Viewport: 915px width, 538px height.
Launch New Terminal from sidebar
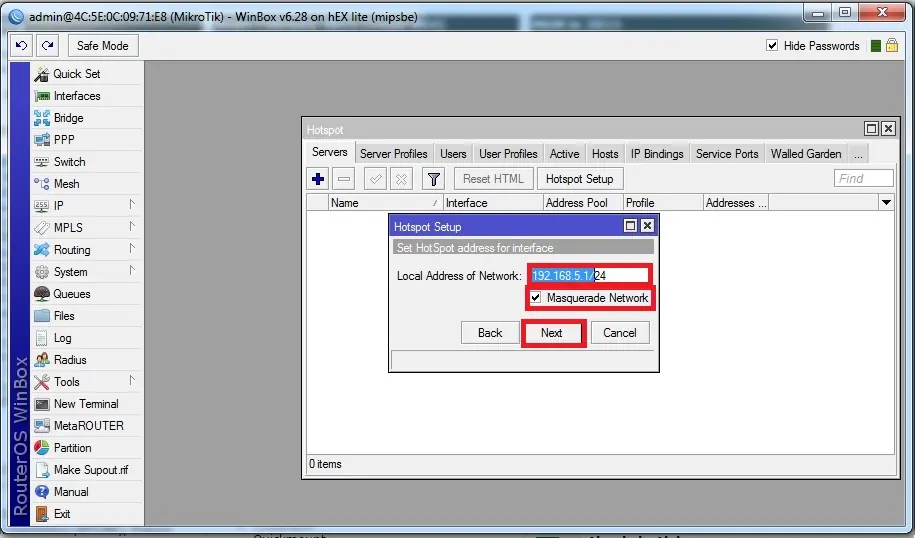coord(86,404)
